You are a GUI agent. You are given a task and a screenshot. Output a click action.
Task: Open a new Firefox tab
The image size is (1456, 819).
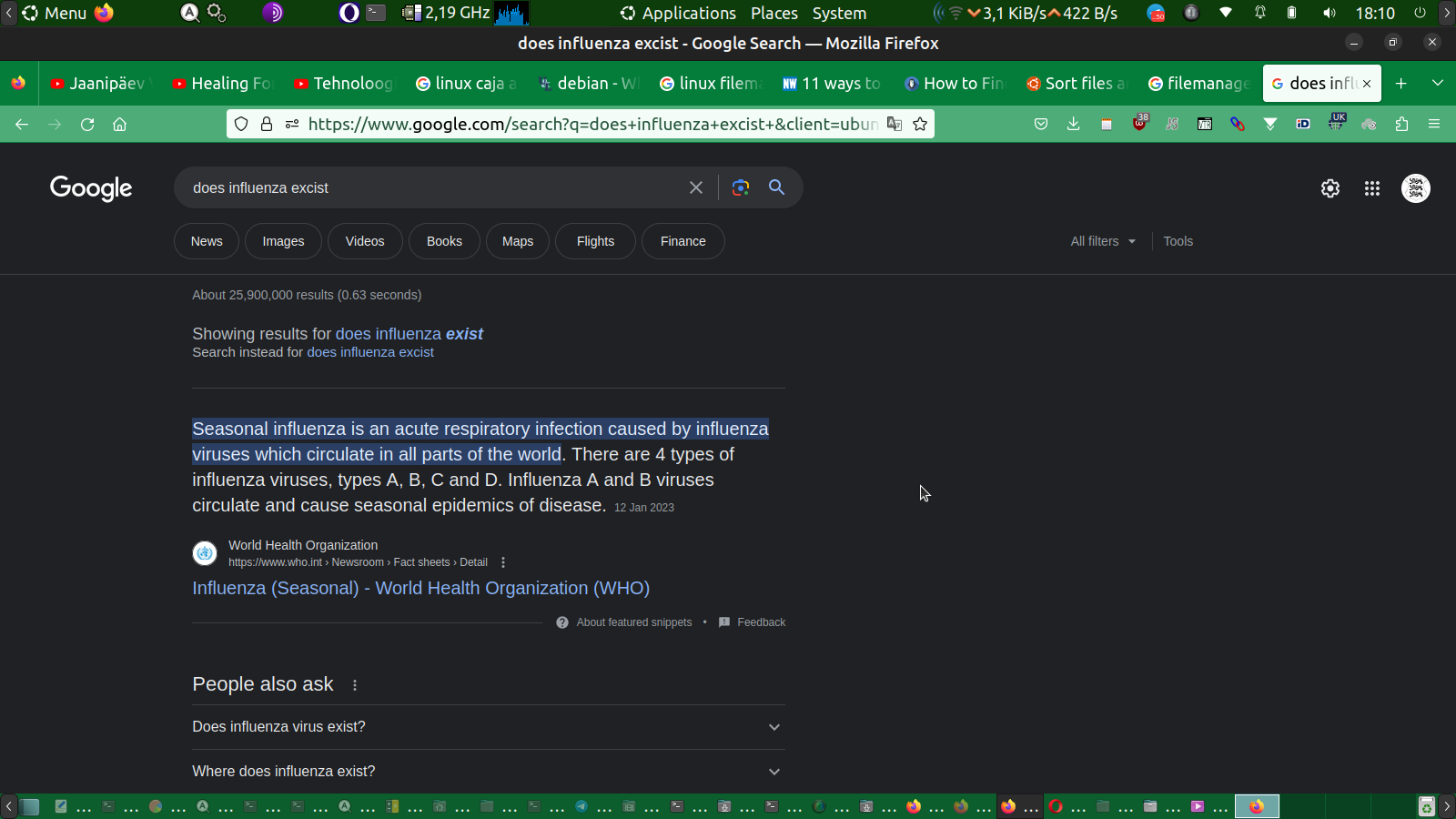pos(1401,83)
